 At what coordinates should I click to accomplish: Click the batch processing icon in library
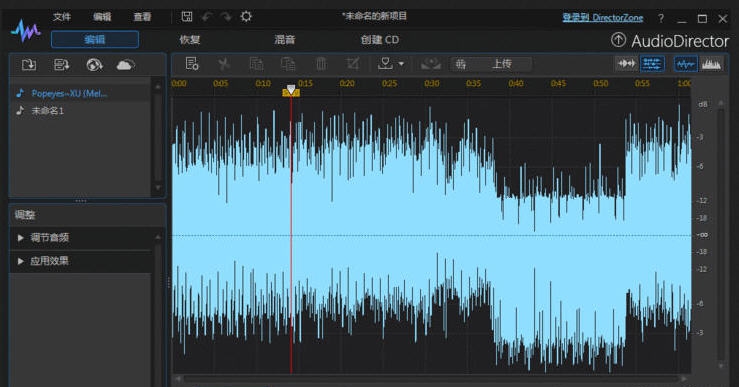pyautogui.click(x=61, y=64)
